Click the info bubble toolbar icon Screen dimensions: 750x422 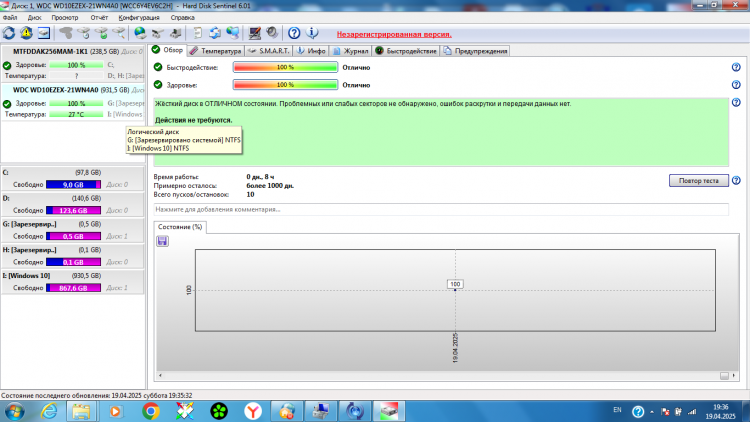coord(312,33)
